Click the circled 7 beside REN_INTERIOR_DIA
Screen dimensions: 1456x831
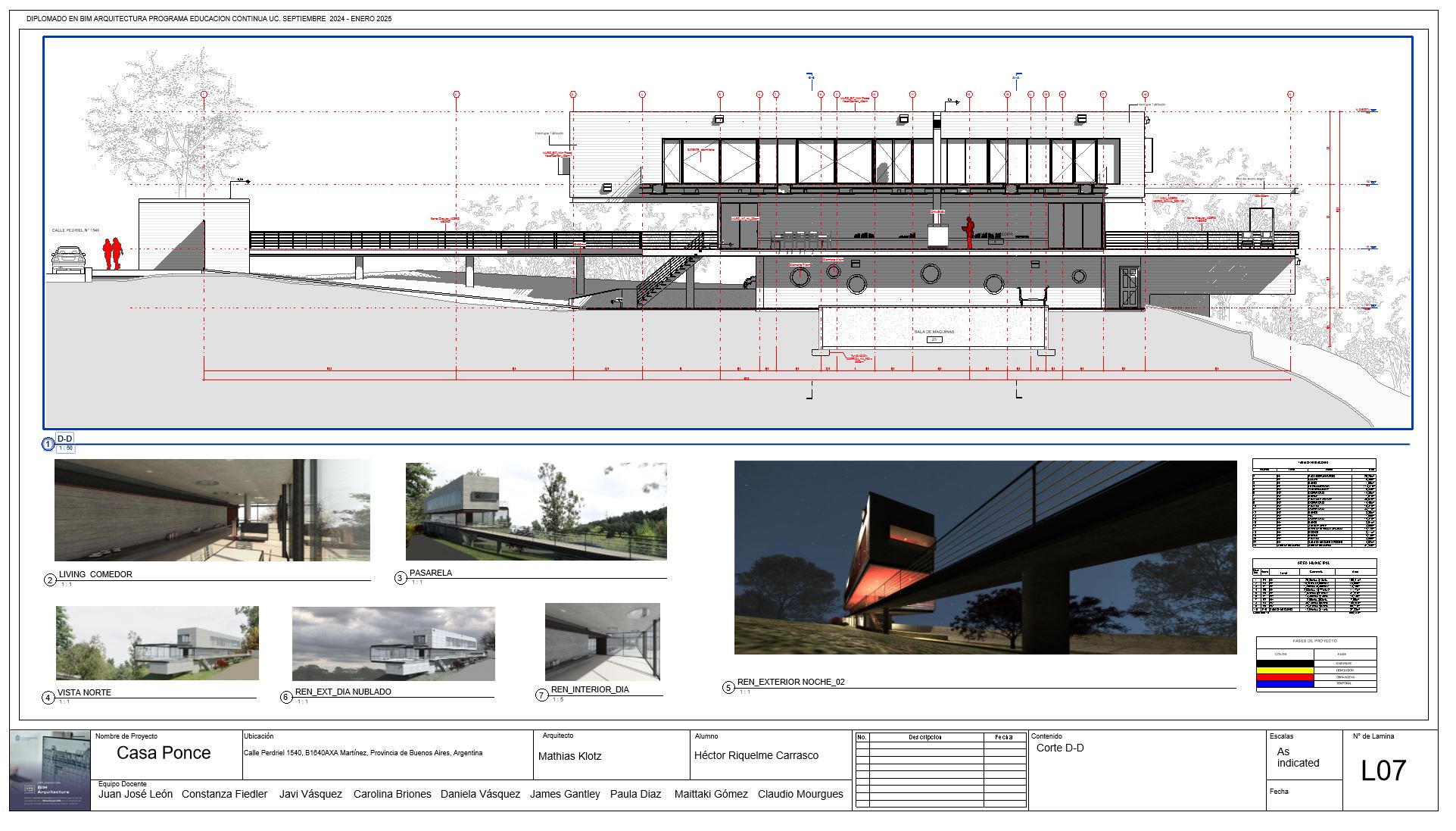click(542, 694)
